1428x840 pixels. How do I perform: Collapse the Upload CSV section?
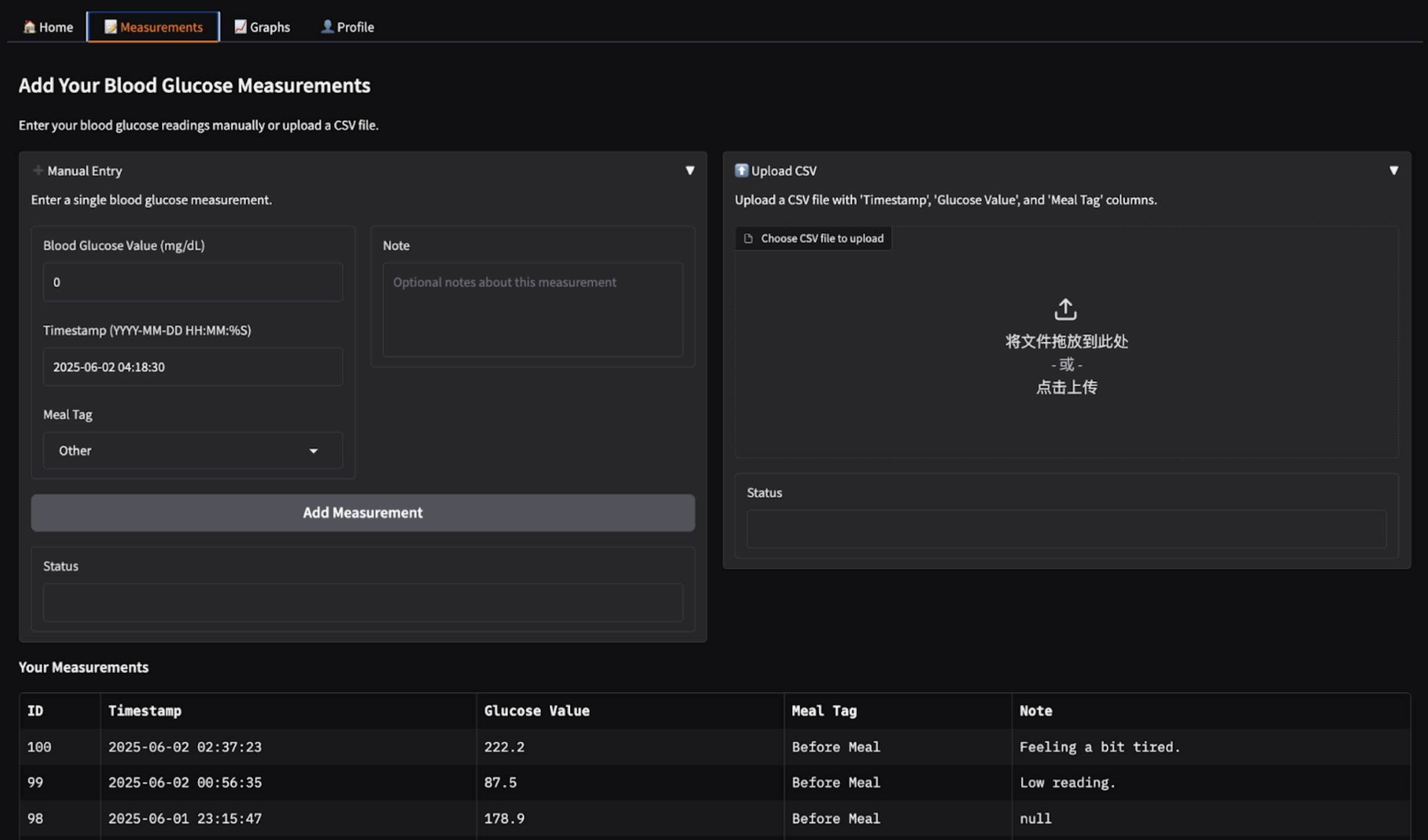(1394, 170)
